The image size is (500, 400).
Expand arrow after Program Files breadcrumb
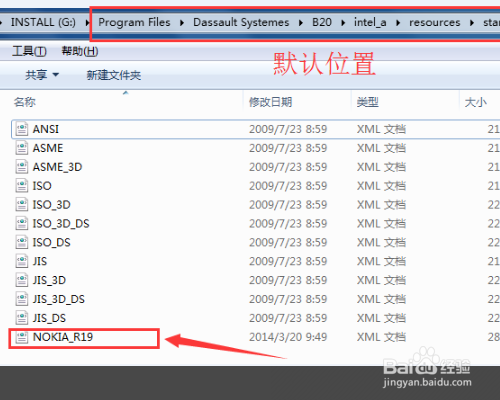(182, 23)
